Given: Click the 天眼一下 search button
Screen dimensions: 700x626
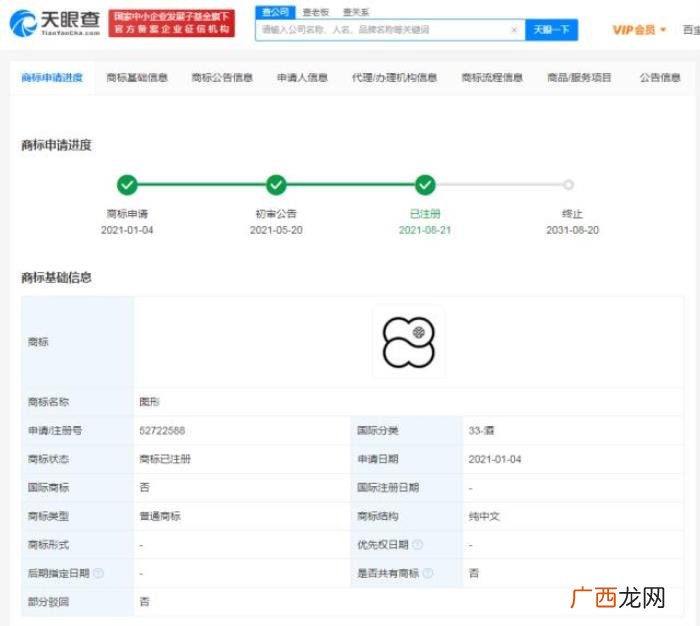Looking at the screenshot, I should 552,30.
